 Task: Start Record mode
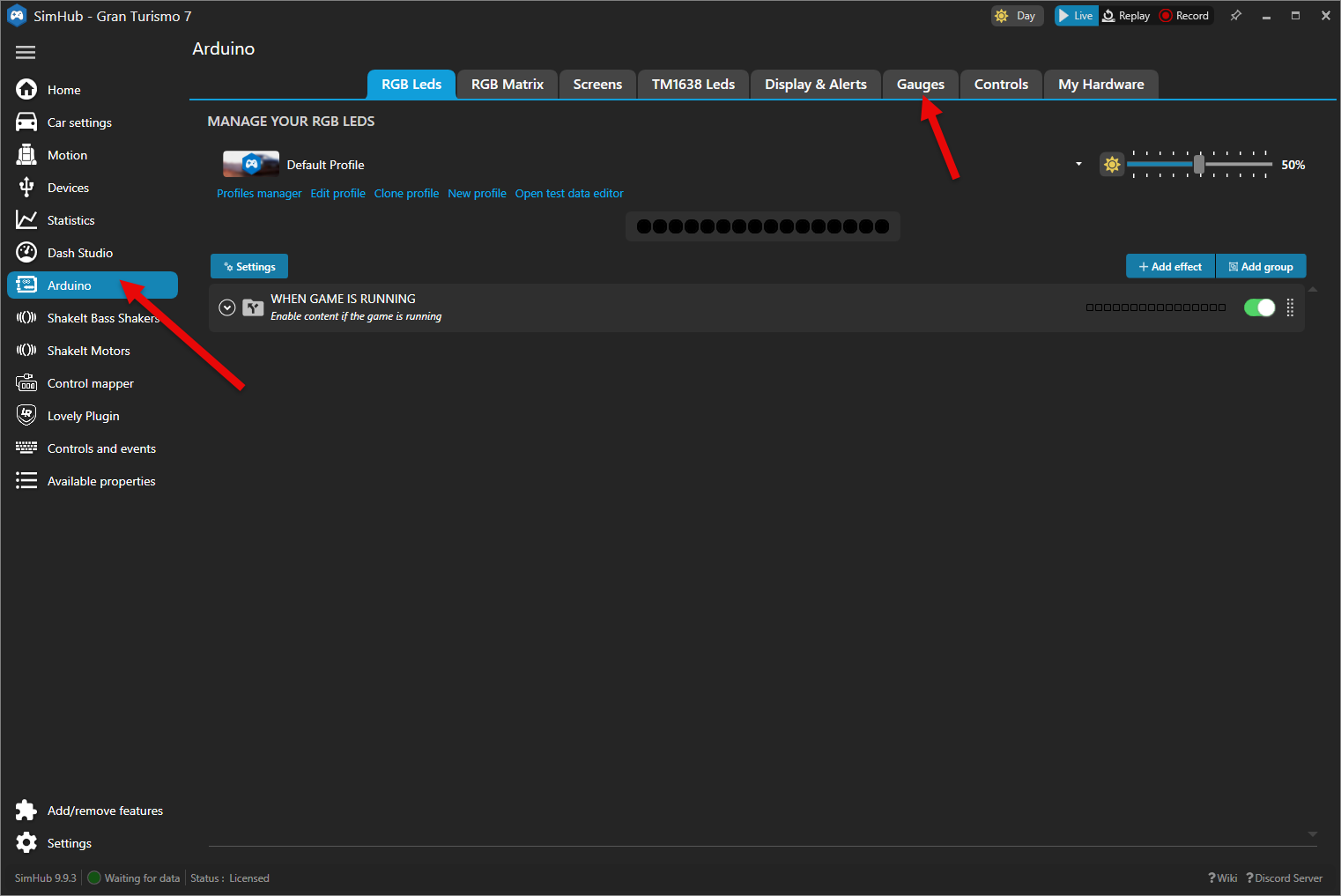1185,16
